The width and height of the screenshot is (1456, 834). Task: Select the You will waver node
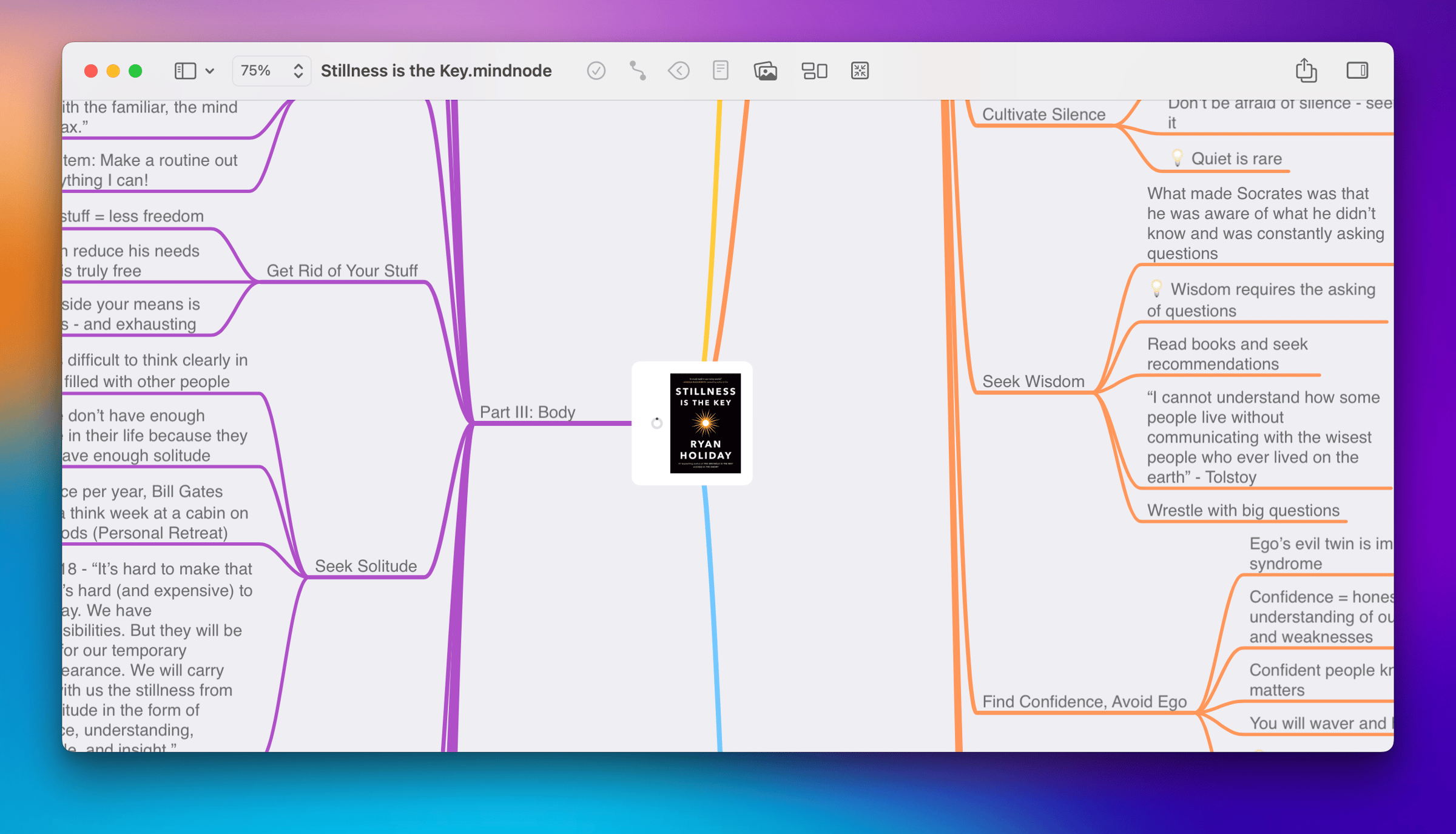1321,723
